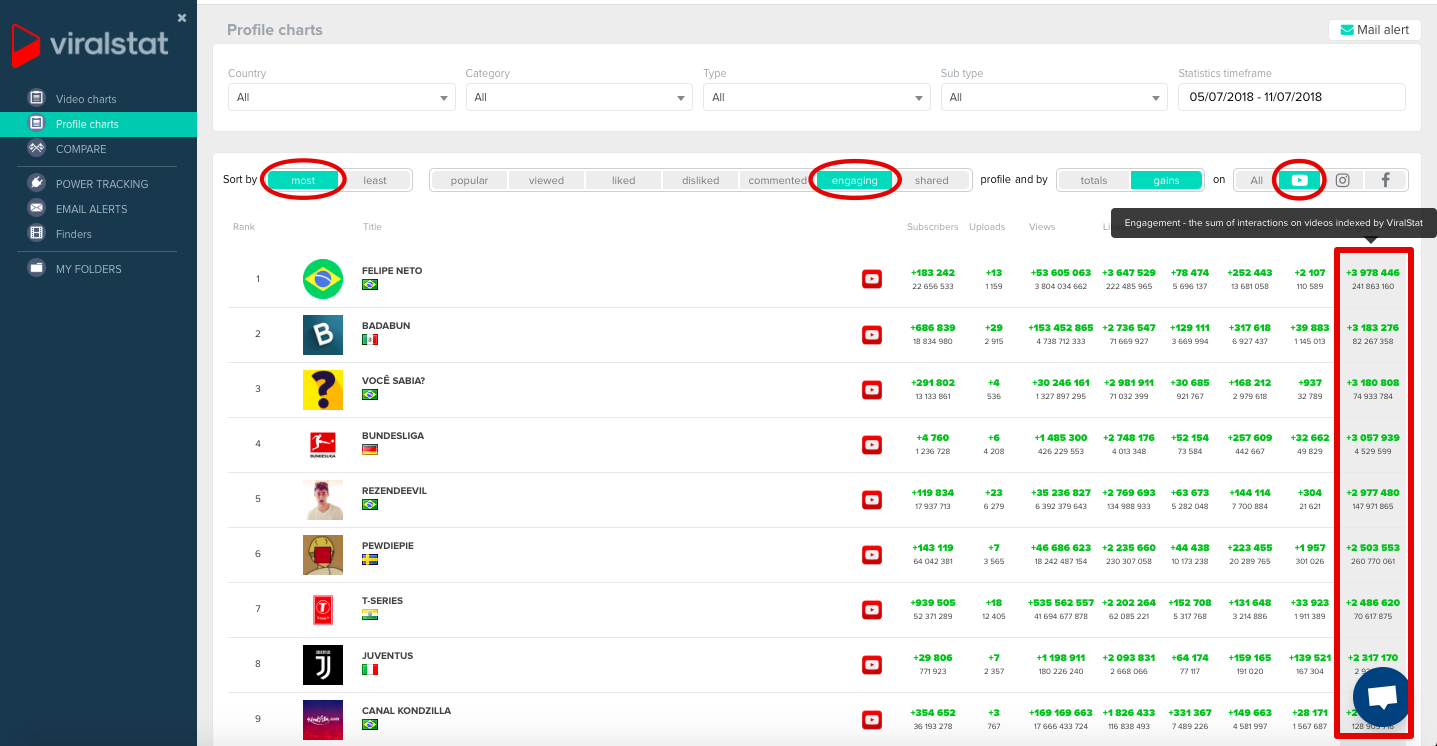Open REZENDEEVIL title link

point(394,491)
